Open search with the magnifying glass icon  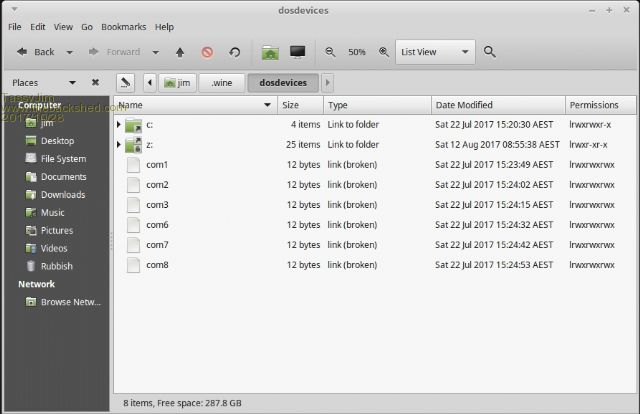tap(489, 52)
